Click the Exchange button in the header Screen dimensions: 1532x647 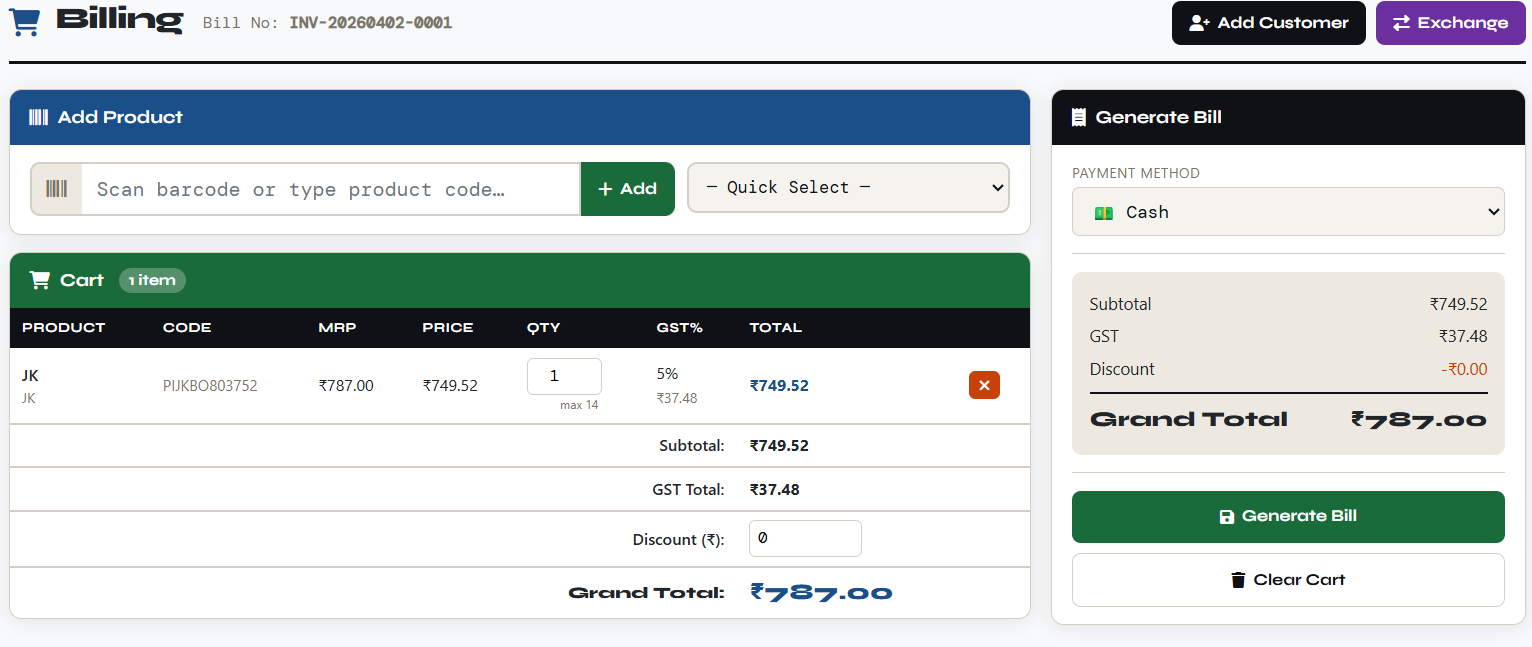tap(1450, 22)
